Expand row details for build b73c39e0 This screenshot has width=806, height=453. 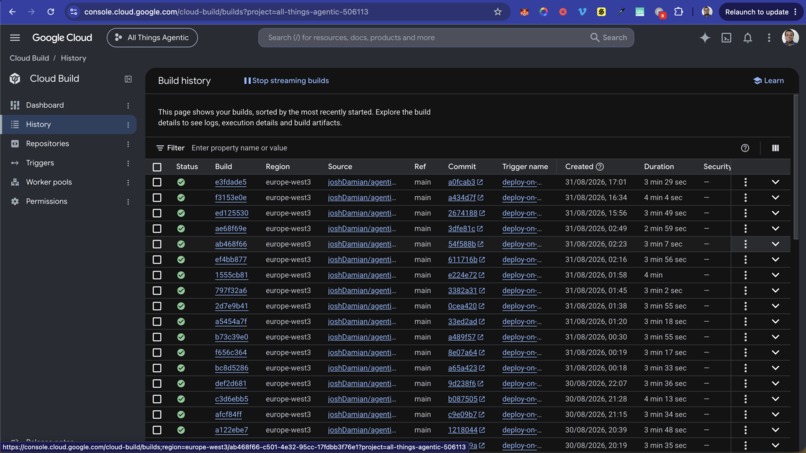775,337
